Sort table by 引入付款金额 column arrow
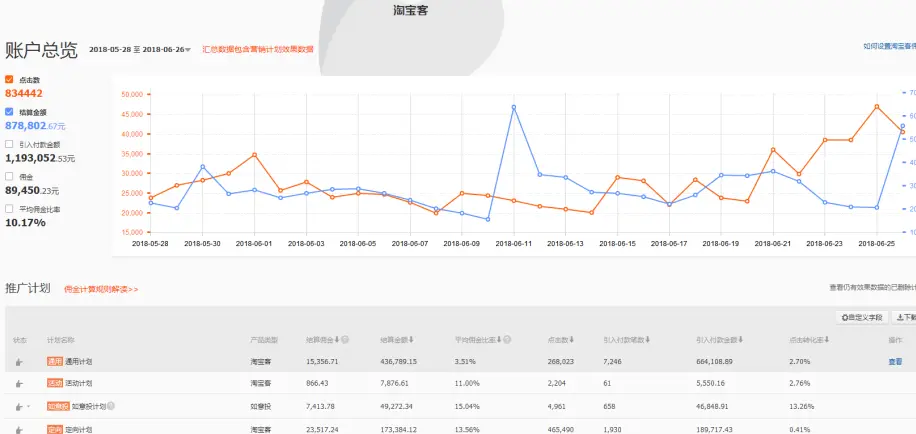The width and height of the screenshot is (916, 434). 745,339
